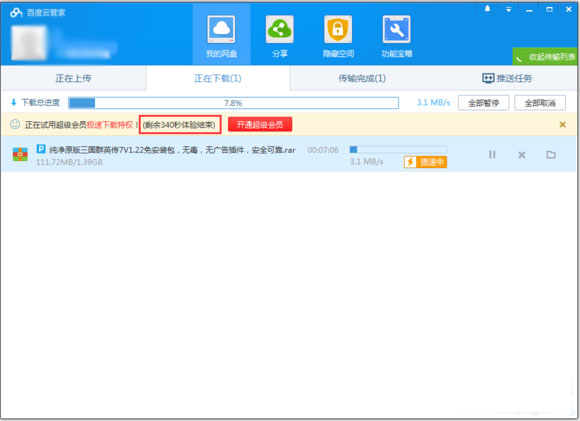
Task: Click the 下载总进度 label with down arrow
Action: pos(36,102)
